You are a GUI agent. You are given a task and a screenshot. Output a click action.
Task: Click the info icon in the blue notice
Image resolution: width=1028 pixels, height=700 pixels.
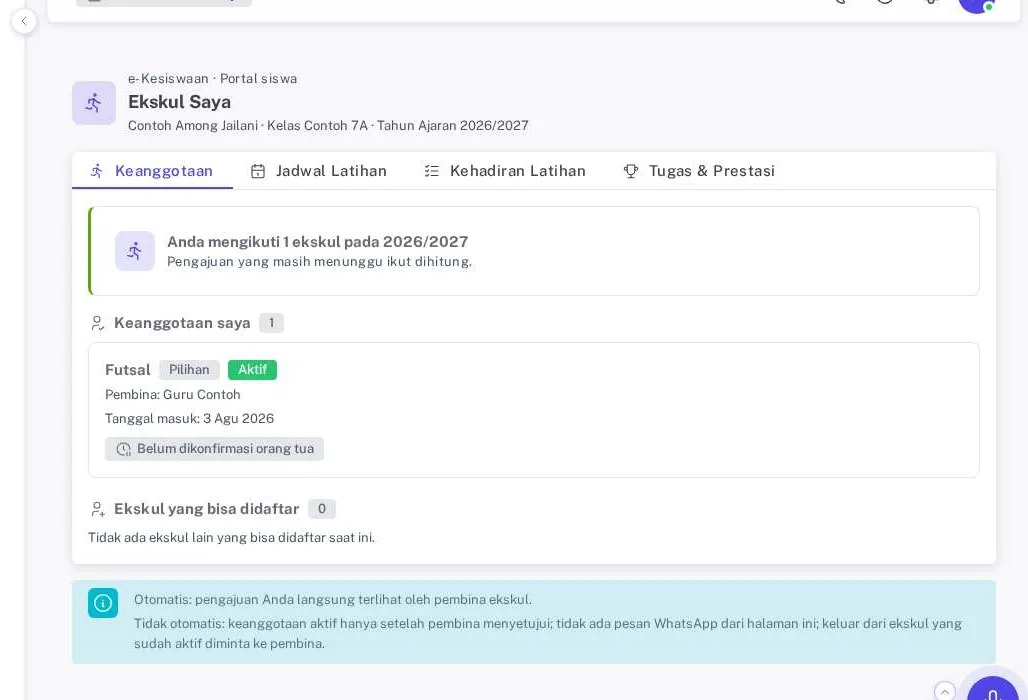click(103, 603)
